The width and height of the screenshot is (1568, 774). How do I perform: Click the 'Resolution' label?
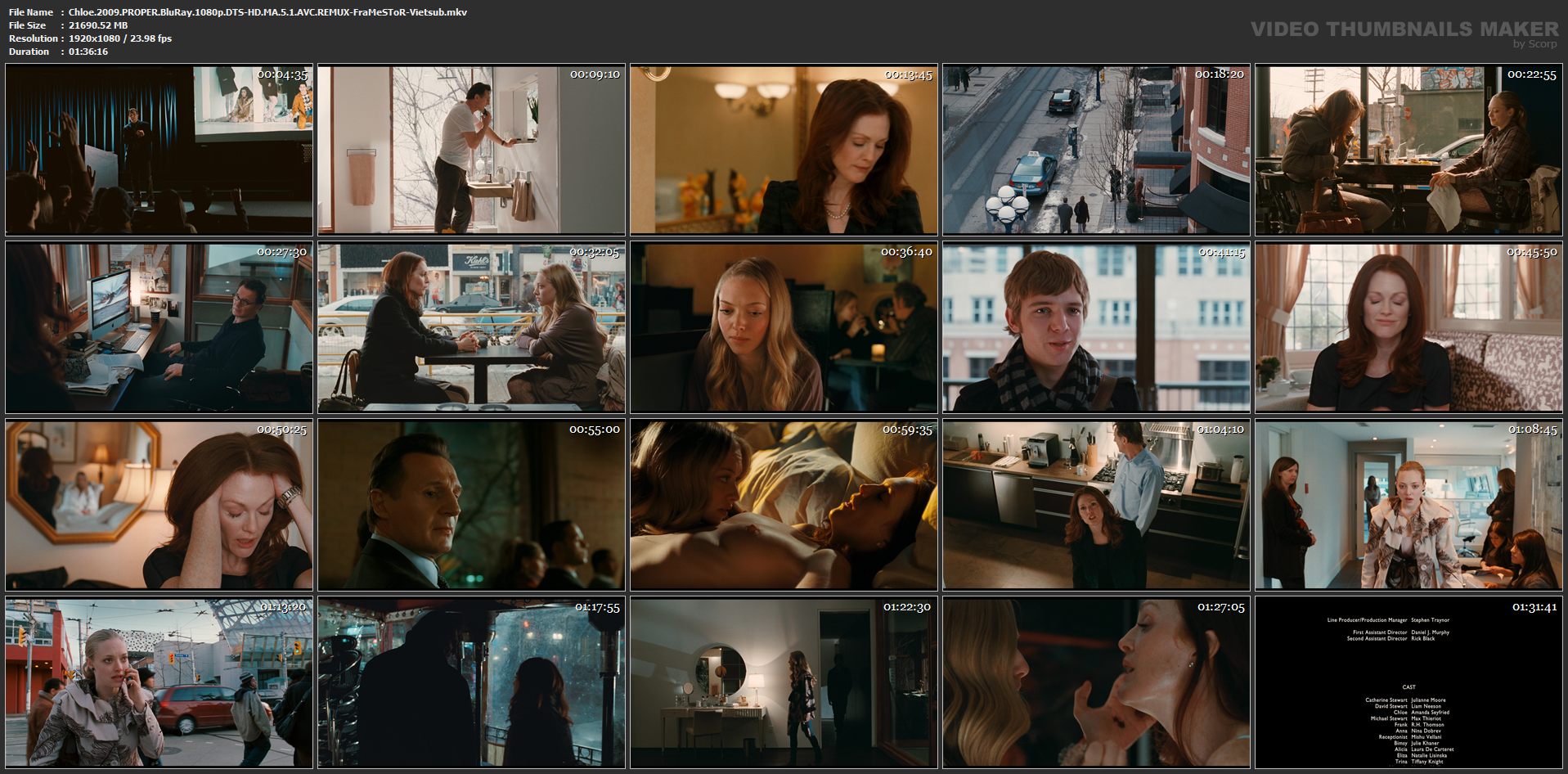pyautogui.click(x=34, y=38)
